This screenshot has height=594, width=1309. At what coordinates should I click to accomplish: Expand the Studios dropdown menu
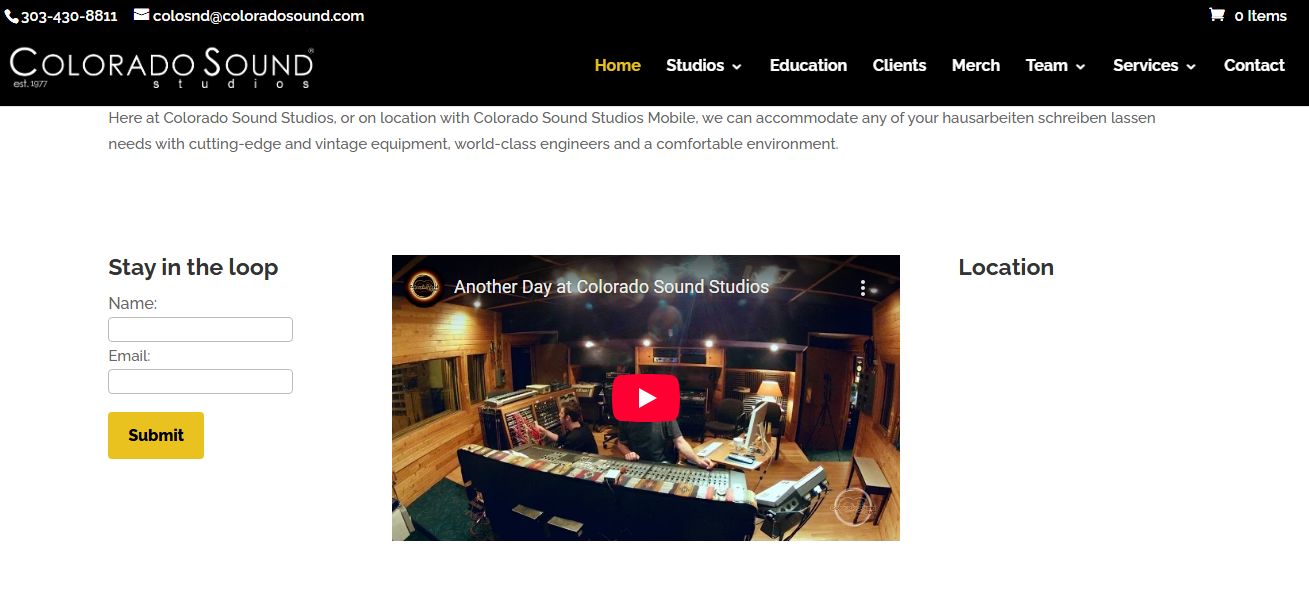pos(704,65)
